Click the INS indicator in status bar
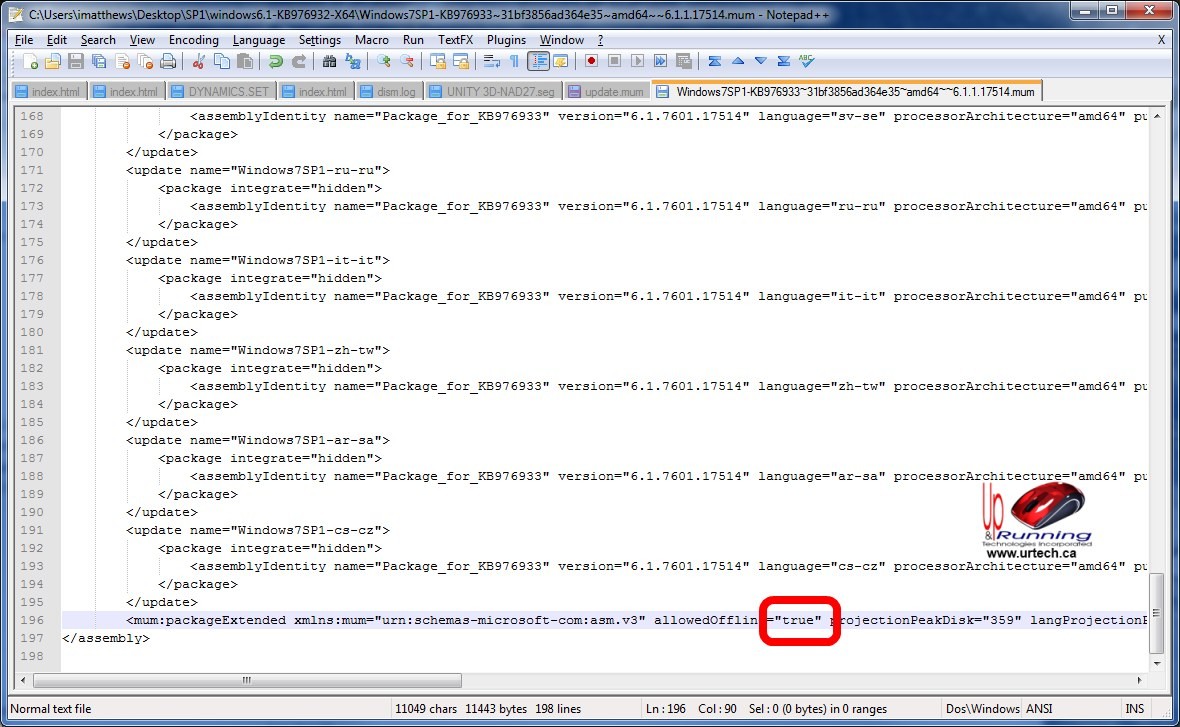The image size is (1180, 727). [1134, 709]
